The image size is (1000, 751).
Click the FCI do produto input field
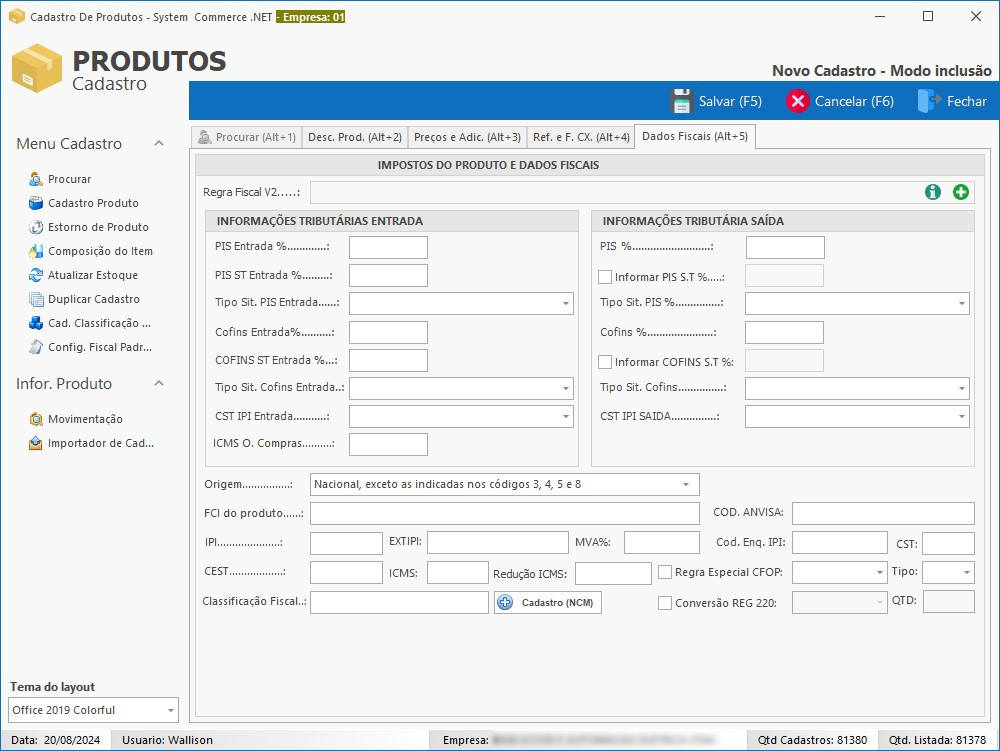pos(504,514)
